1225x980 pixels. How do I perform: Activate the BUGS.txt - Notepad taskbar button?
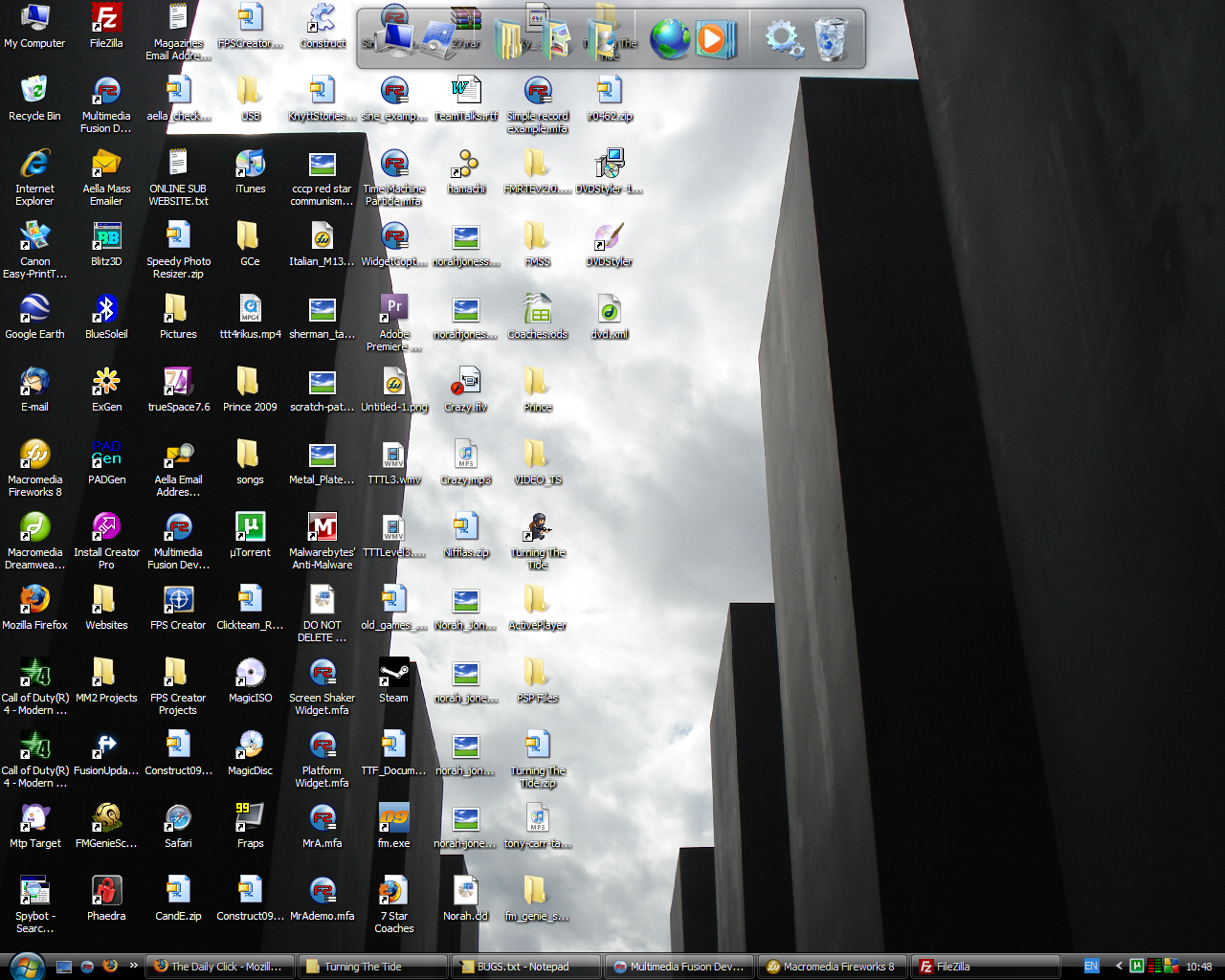coord(525,967)
